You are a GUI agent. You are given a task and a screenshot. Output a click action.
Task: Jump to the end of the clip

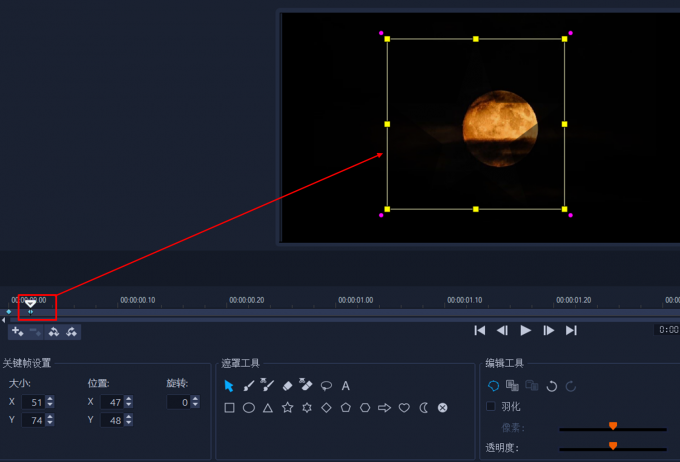571,331
